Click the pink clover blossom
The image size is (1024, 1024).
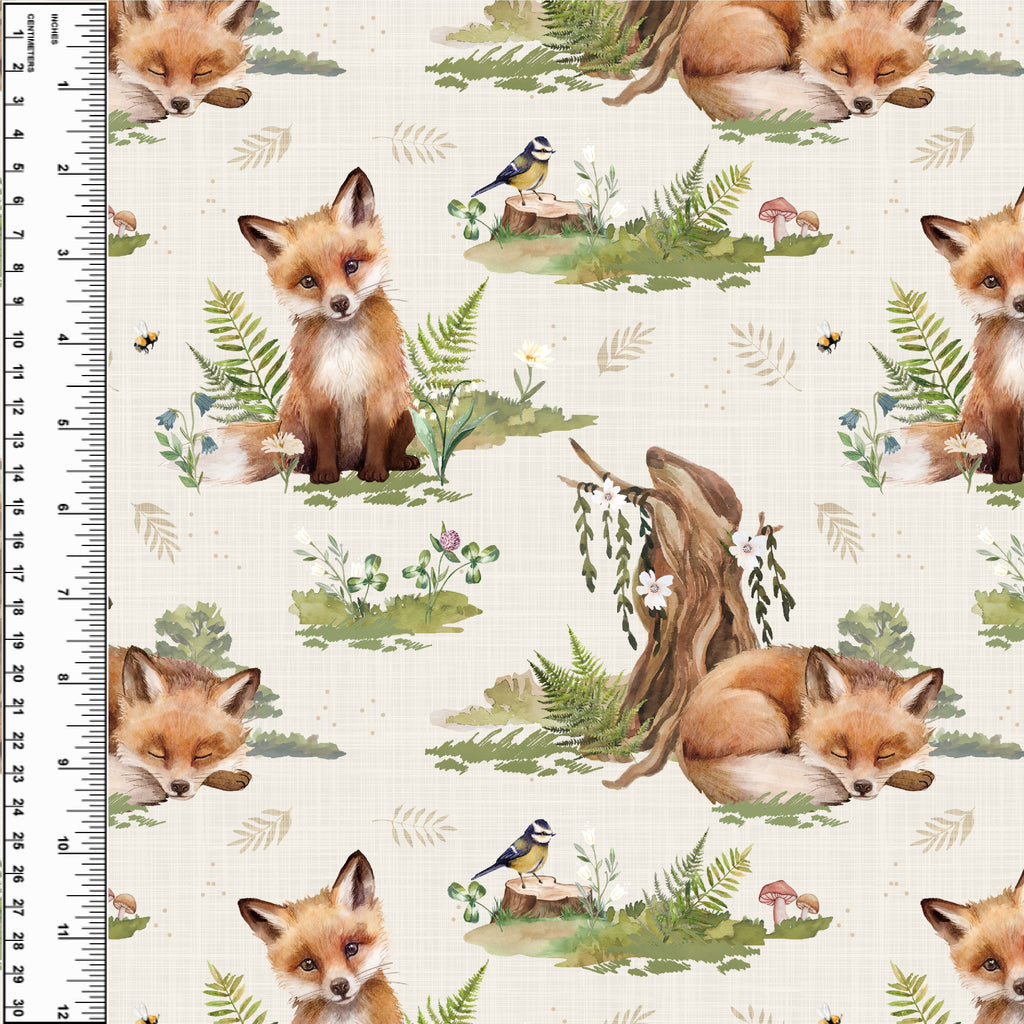pyautogui.click(x=451, y=541)
